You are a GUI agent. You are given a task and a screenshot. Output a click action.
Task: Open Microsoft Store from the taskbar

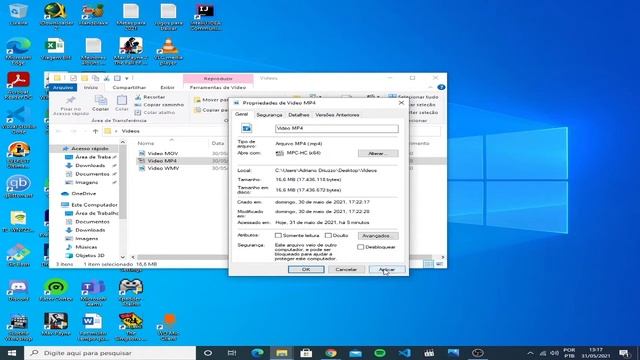point(306,353)
